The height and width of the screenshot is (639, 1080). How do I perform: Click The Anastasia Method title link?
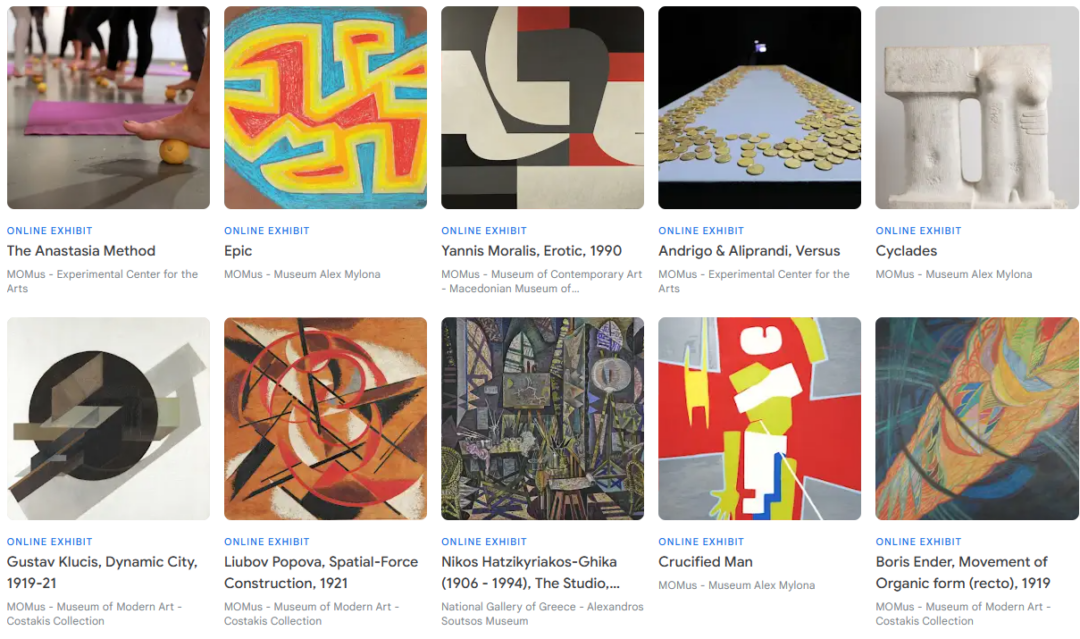(81, 251)
